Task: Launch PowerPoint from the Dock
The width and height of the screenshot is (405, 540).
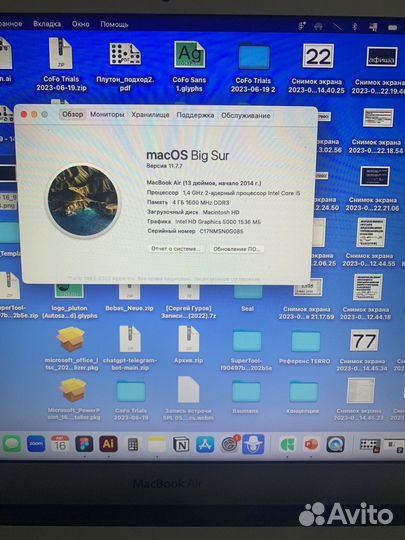Action: tap(311, 444)
